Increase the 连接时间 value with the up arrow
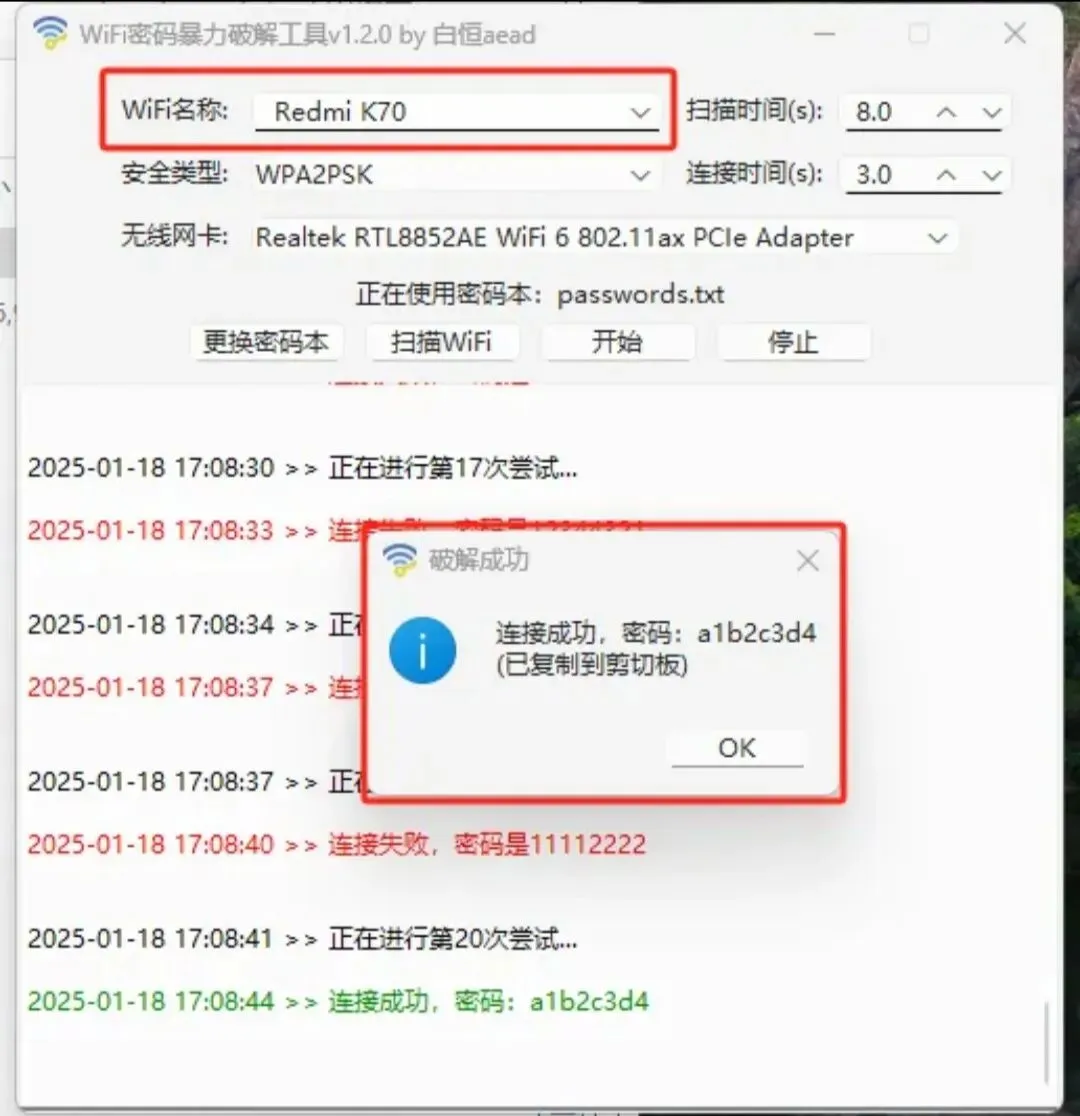 [946, 174]
